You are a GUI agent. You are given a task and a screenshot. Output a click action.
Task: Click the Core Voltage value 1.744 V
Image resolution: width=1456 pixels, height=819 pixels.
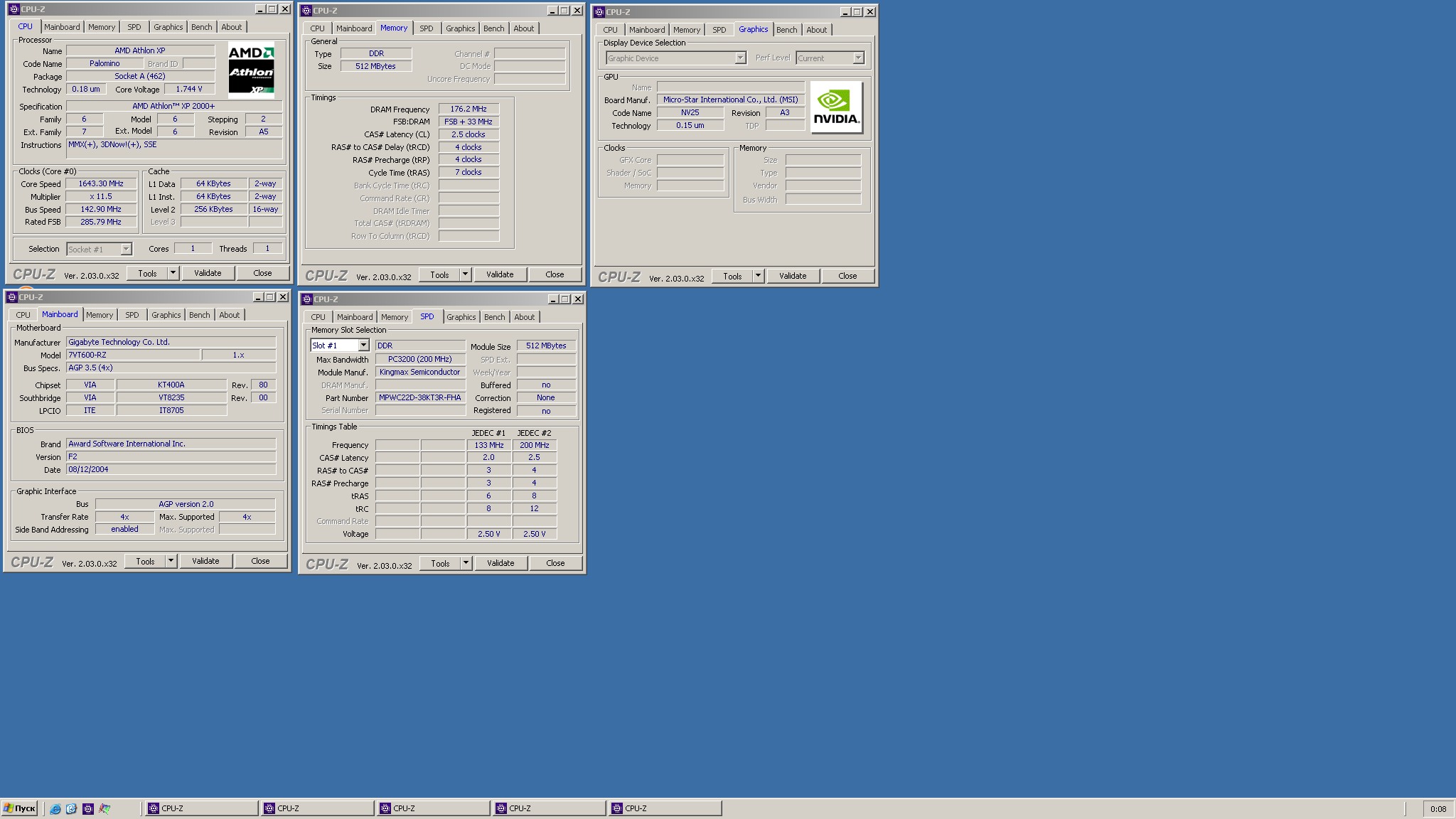(189, 90)
